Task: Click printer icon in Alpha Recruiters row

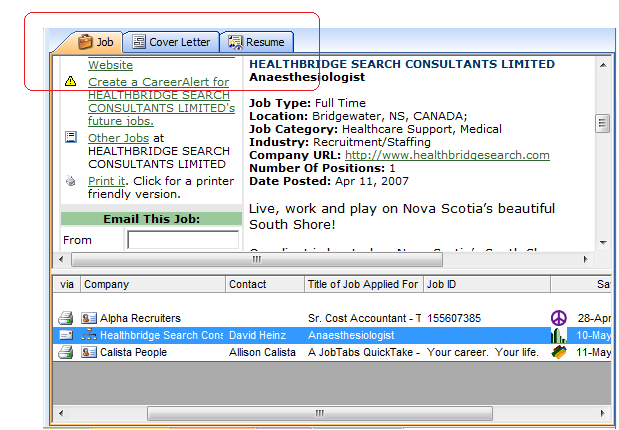Action: pyautogui.click(x=66, y=318)
